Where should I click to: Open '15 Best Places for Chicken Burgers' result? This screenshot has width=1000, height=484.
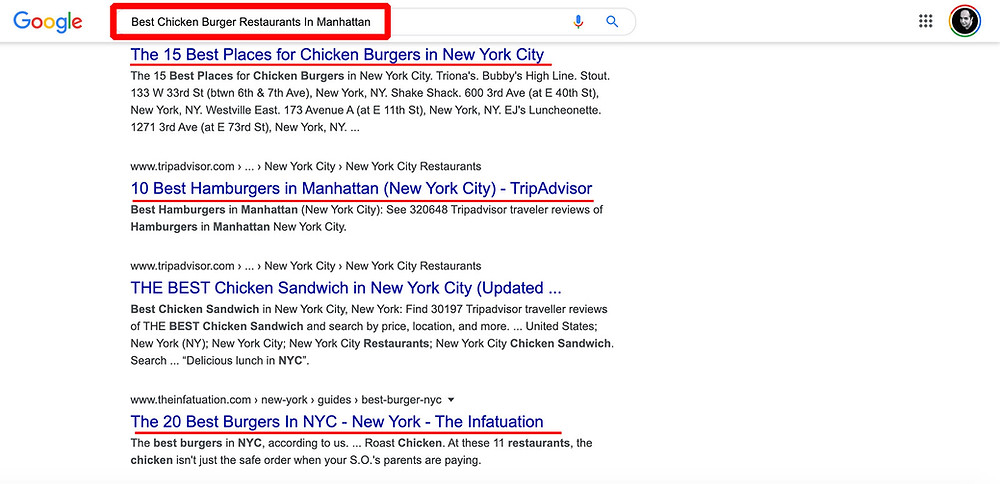pos(337,54)
